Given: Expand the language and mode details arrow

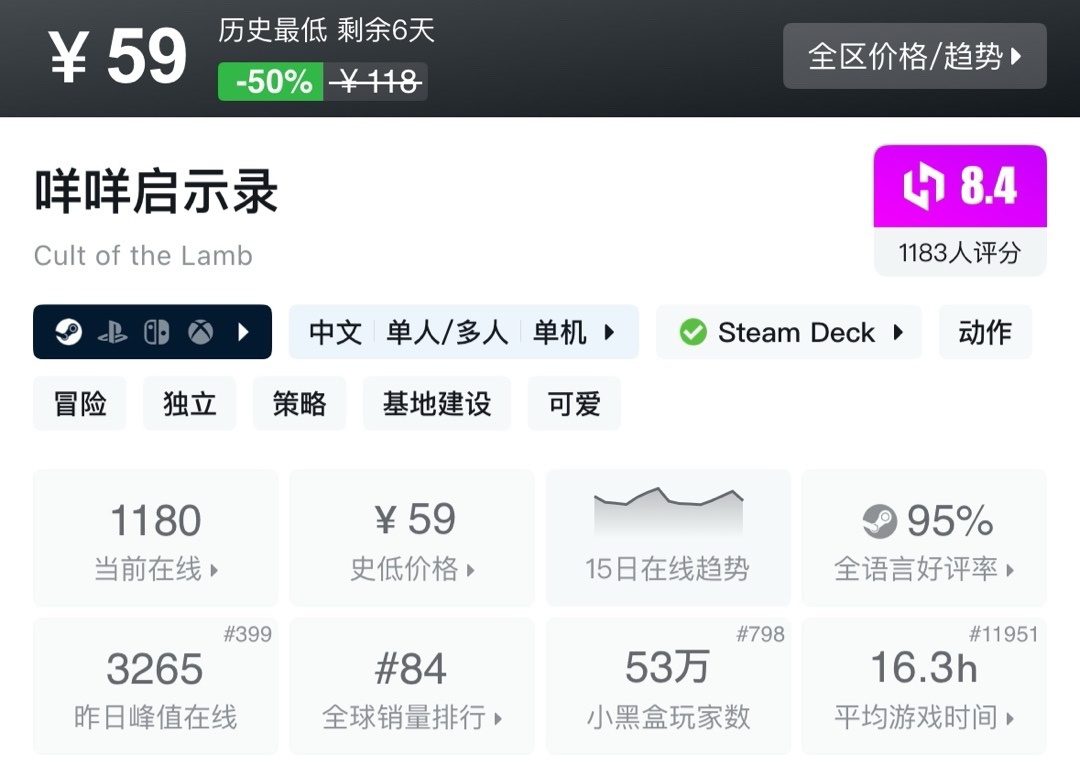Looking at the screenshot, I should pos(609,332).
